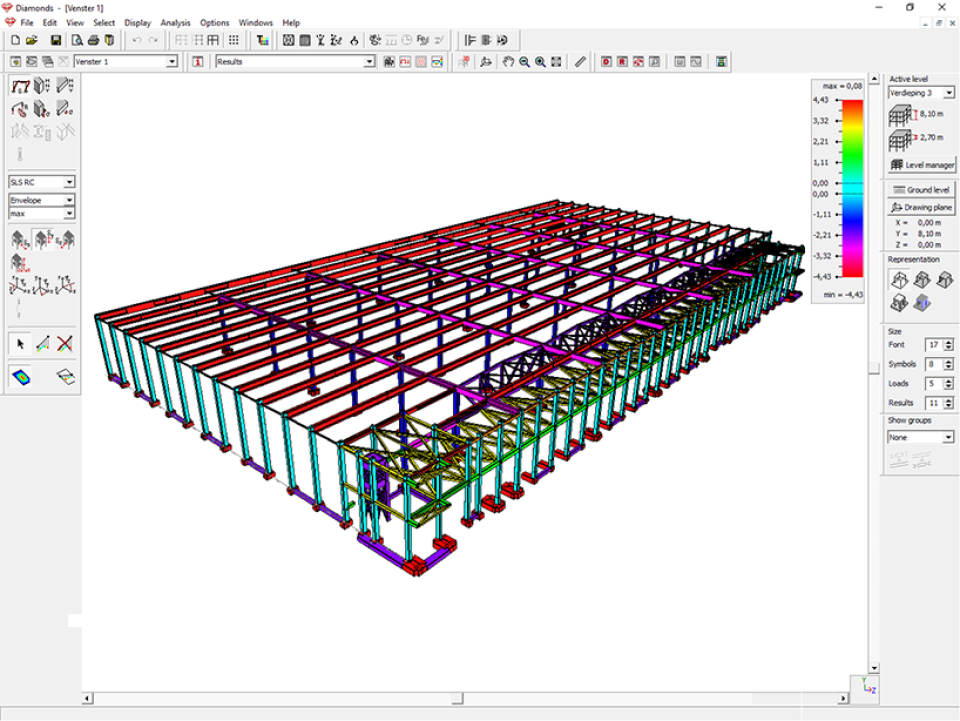Click the red R reactions icon
The image size is (960, 721).
622,62
